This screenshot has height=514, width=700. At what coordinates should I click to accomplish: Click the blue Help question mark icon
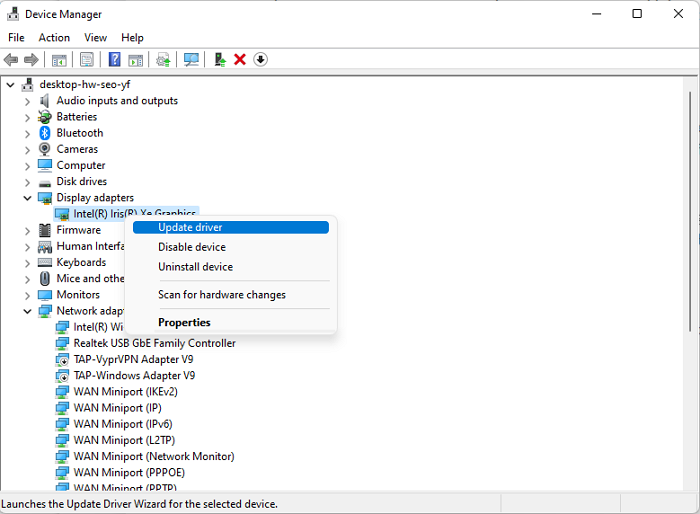coord(114,60)
